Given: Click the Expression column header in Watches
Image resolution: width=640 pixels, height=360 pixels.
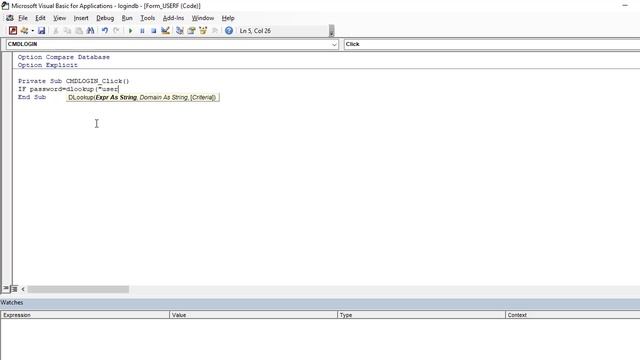Looking at the screenshot, I should [x=85, y=315].
